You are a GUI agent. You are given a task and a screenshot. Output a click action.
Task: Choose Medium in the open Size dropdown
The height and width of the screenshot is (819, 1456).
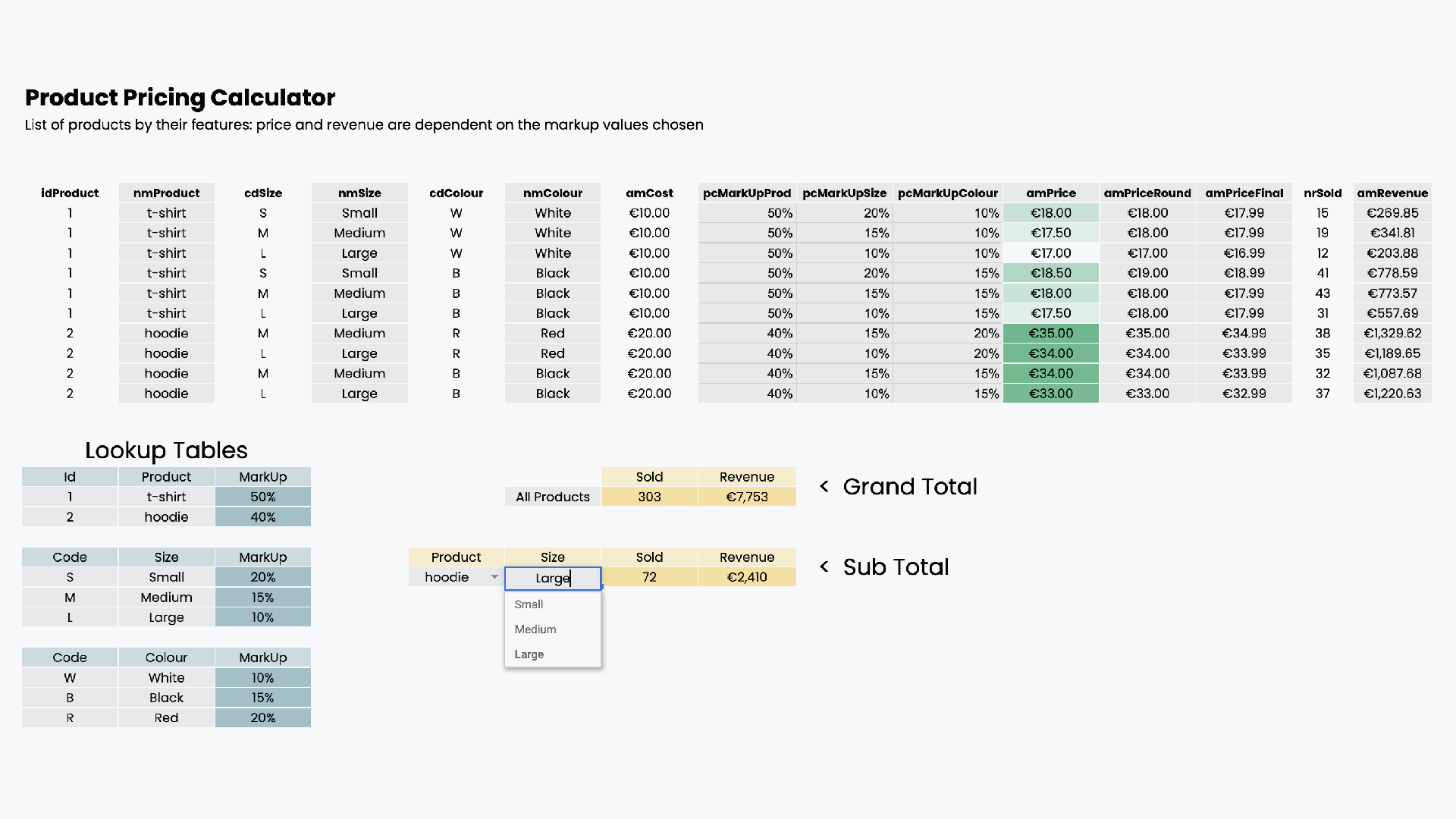click(535, 629)
